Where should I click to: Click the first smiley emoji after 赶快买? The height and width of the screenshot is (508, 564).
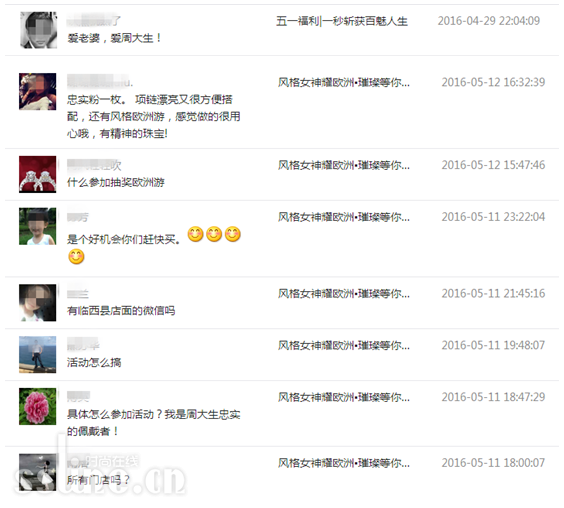tap(195, 234)
